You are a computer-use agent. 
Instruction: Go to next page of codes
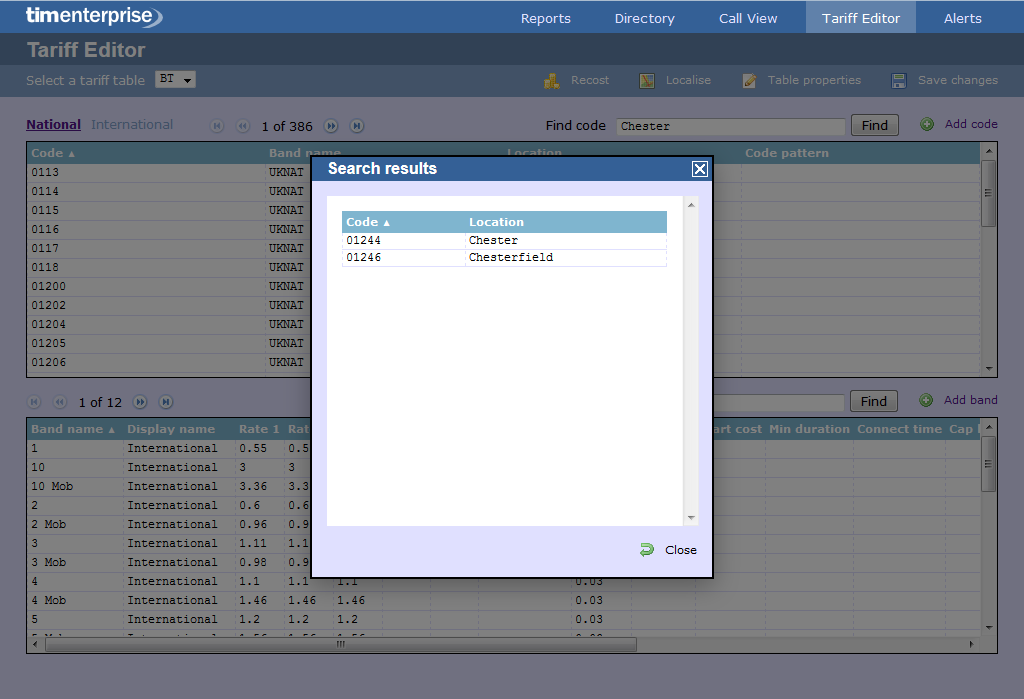pyautogui.click(x=331, y=126)
